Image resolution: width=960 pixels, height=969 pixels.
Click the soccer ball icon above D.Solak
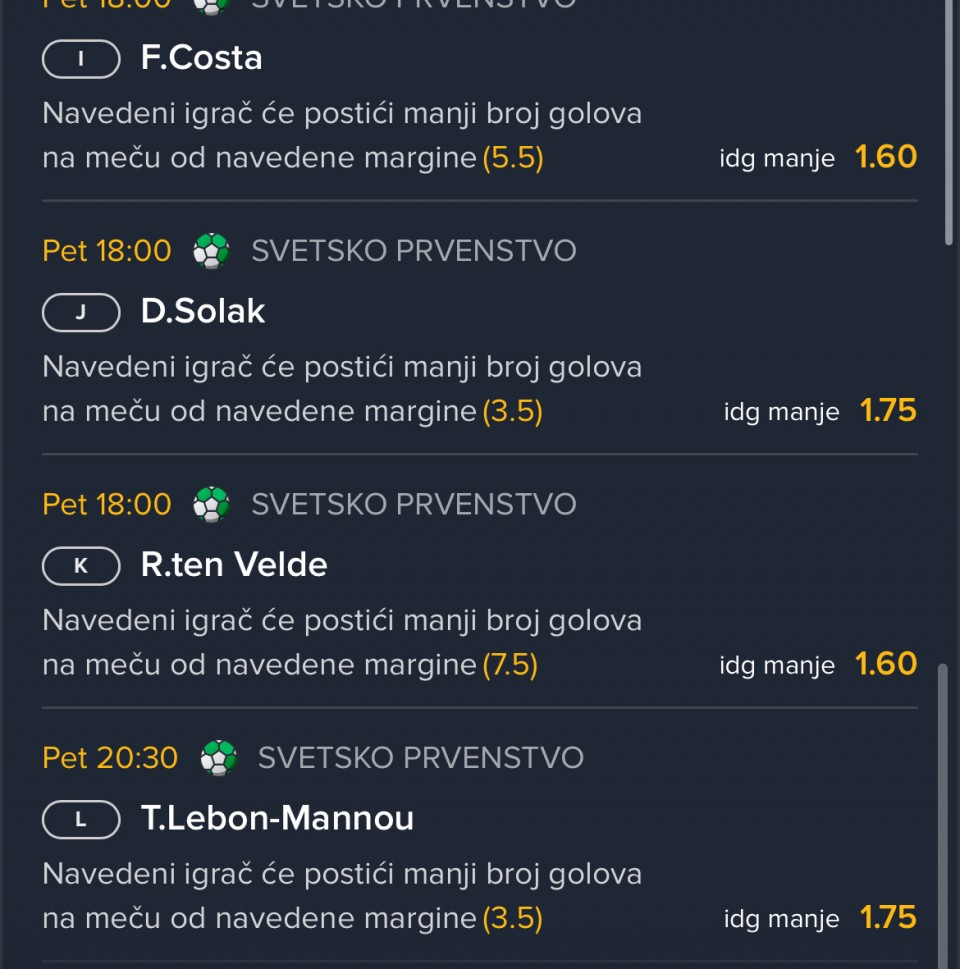point(211,251)
